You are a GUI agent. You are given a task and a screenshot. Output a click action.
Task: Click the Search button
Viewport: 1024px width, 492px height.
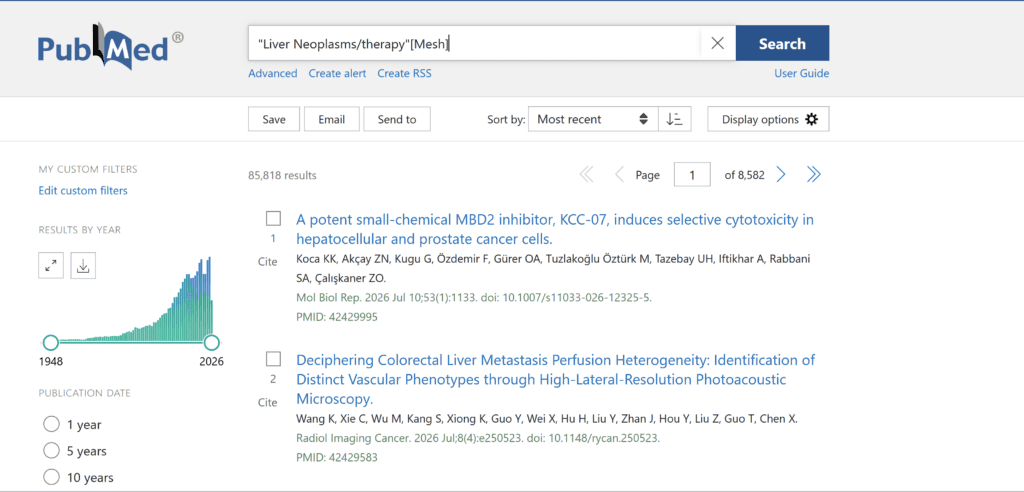pos(782,44)
